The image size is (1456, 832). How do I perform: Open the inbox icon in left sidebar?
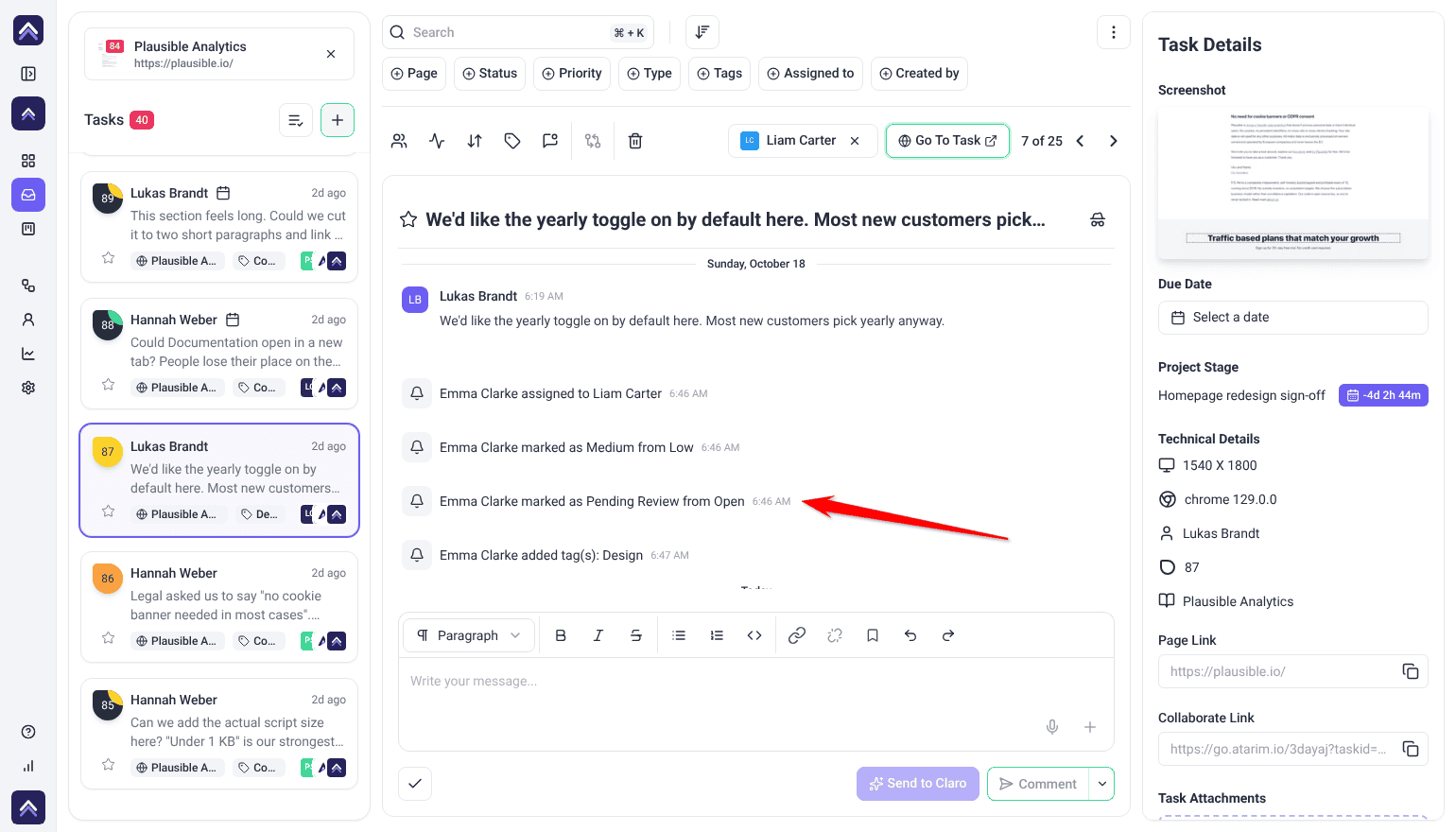point(28,195)
